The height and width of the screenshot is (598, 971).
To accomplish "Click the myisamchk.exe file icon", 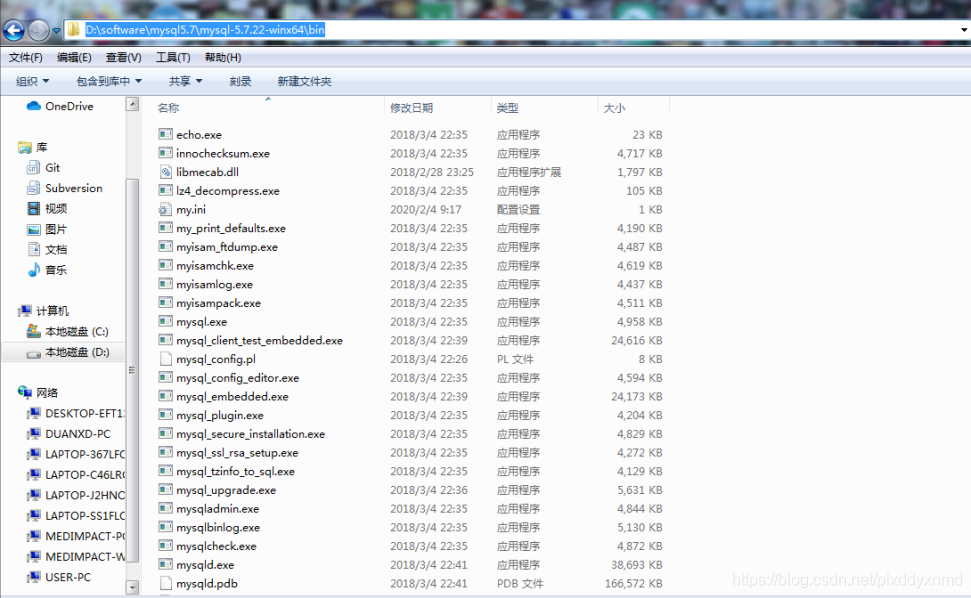I will pos(165,266).
